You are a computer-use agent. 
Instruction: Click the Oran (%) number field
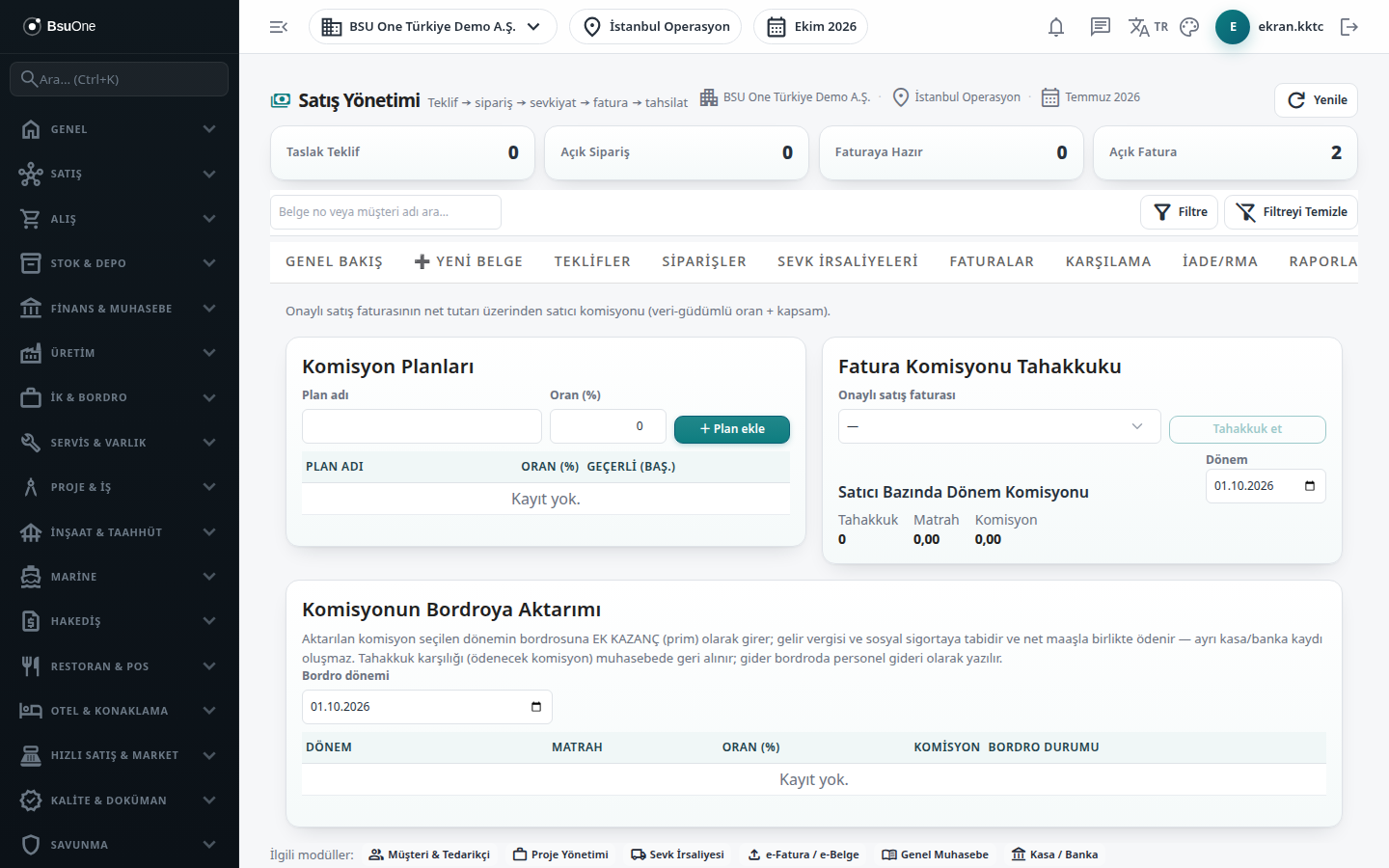608,426
